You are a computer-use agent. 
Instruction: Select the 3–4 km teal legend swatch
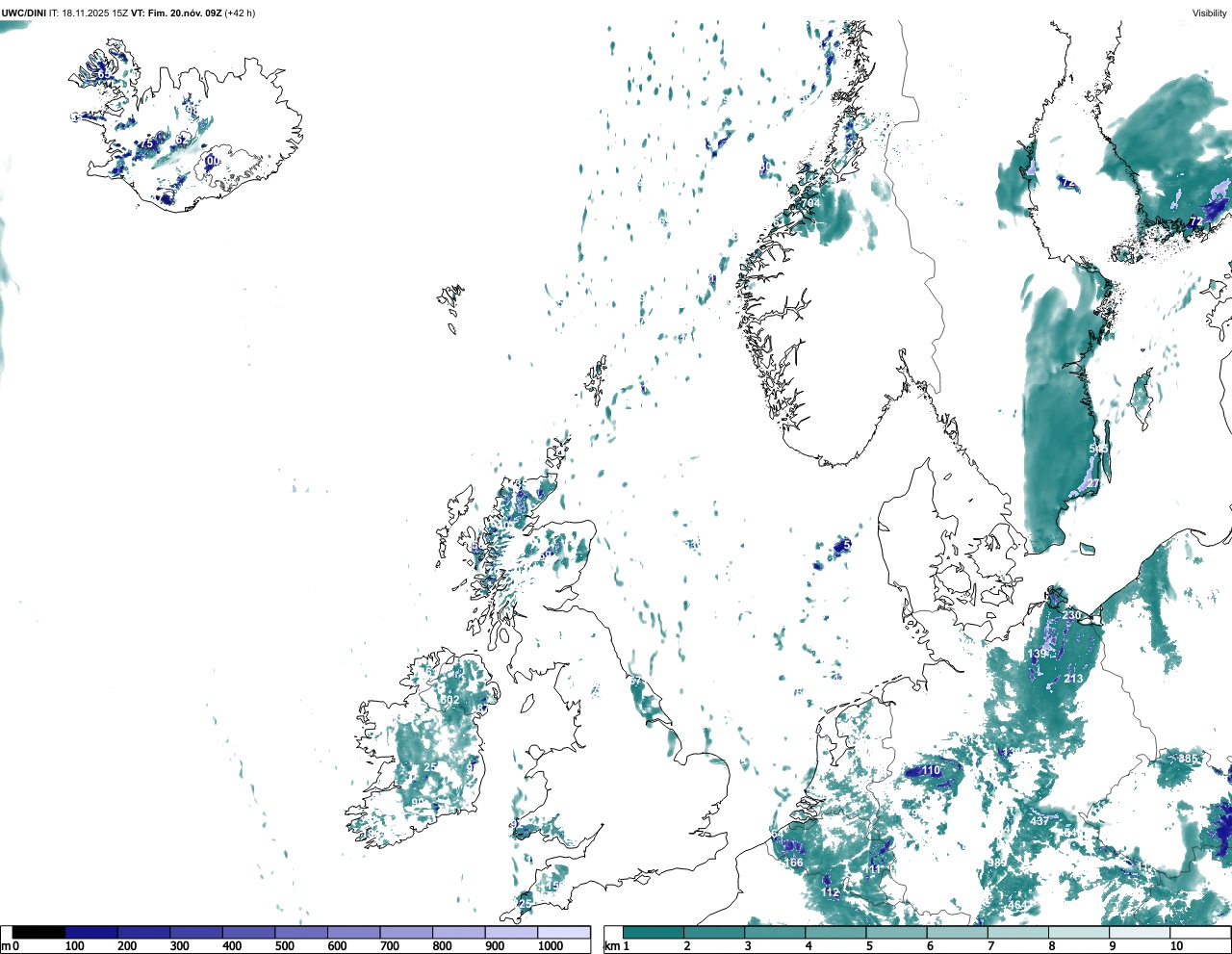[x=775, y=932]
